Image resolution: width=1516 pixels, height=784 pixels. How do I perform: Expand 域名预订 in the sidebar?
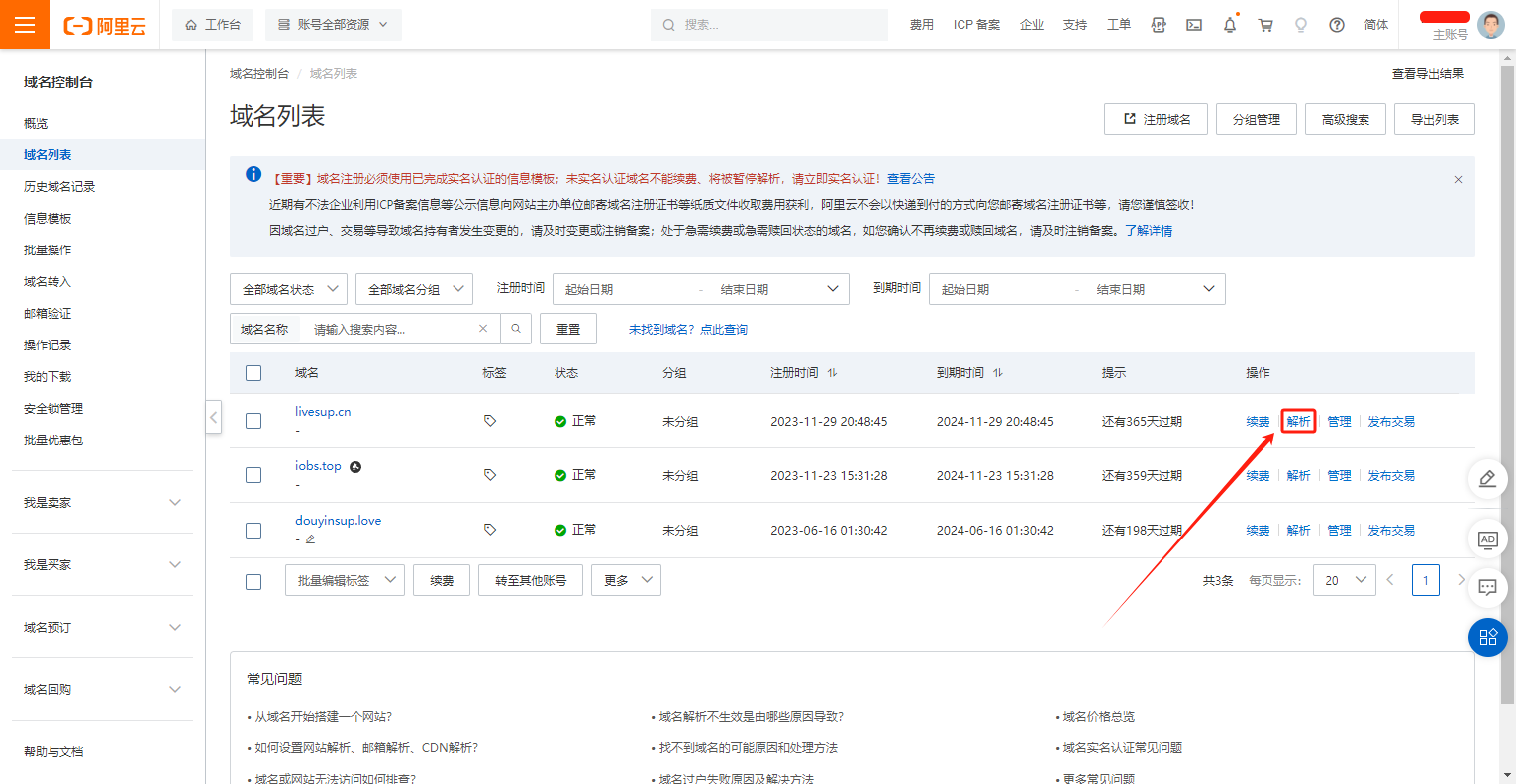(x=102, y=627)
